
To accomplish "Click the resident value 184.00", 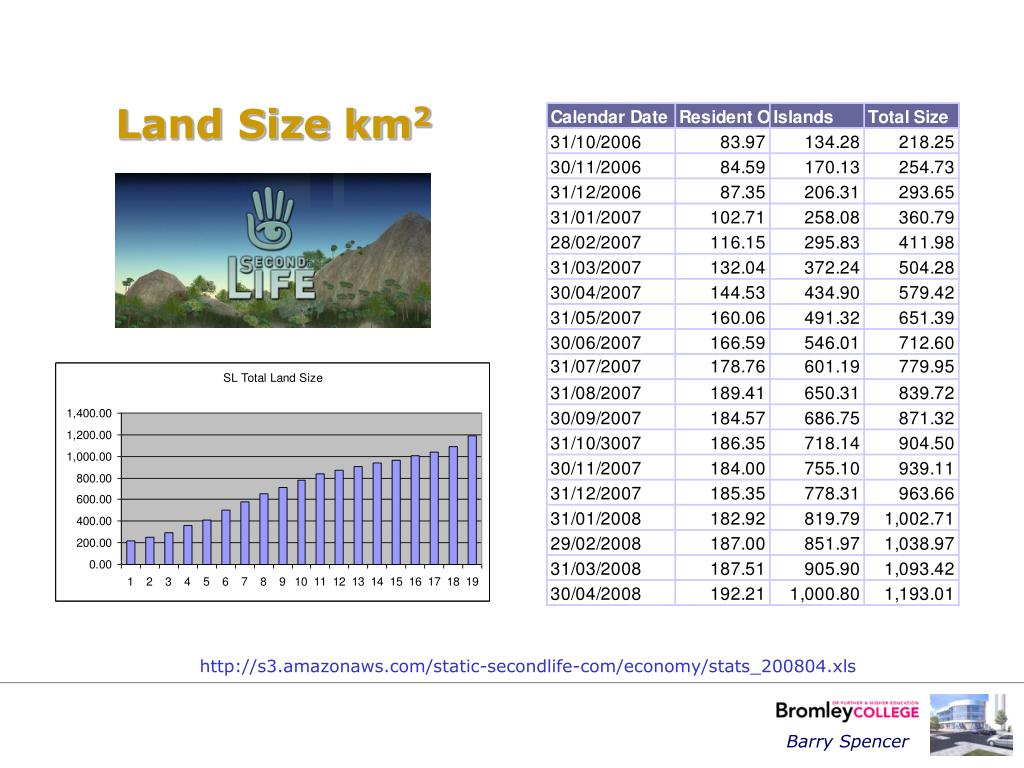I will click(x=737, y=468).
